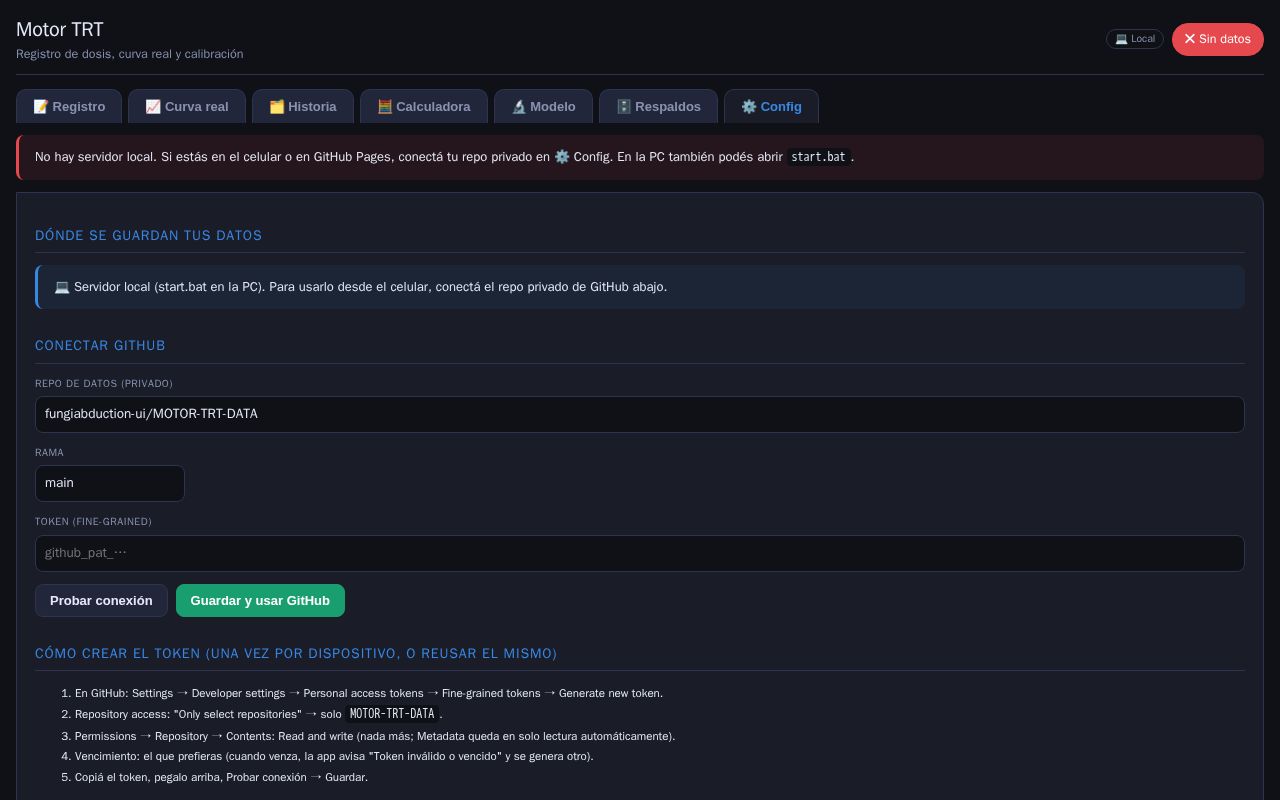Open the Registro tab
The image size is (1280, 800).
[69, 107]
